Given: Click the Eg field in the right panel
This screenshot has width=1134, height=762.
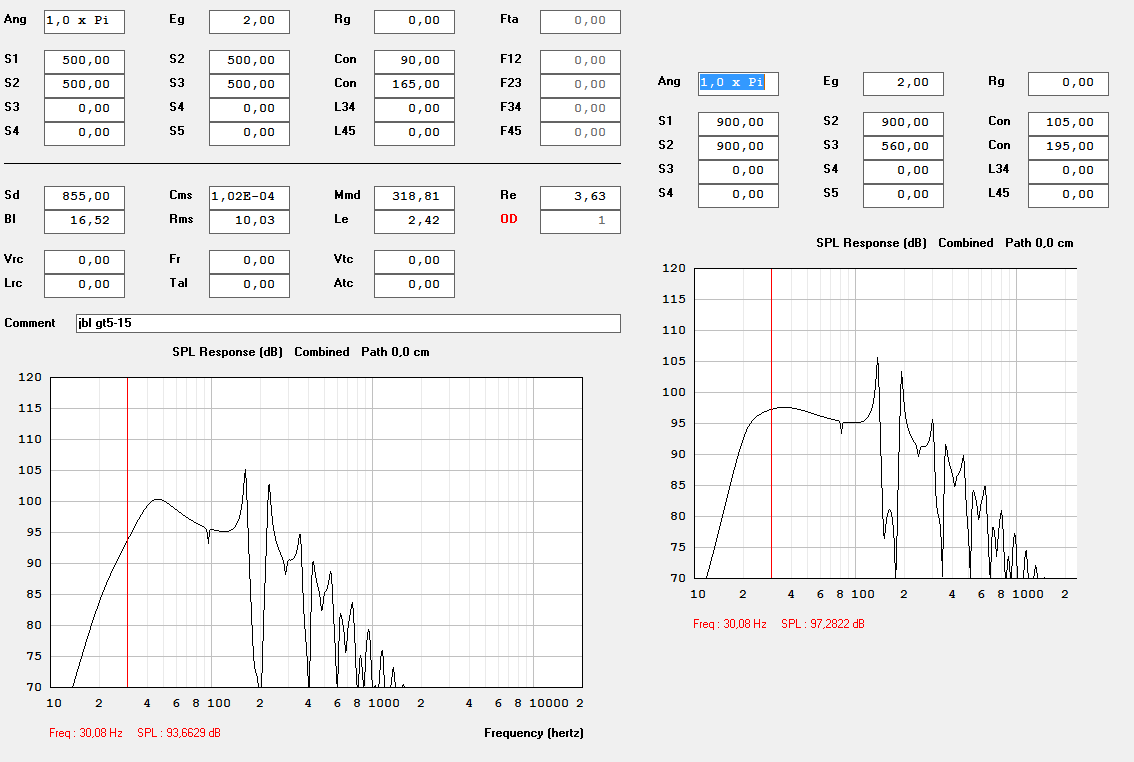Looking at the screenshot, I should coord(903,84).
